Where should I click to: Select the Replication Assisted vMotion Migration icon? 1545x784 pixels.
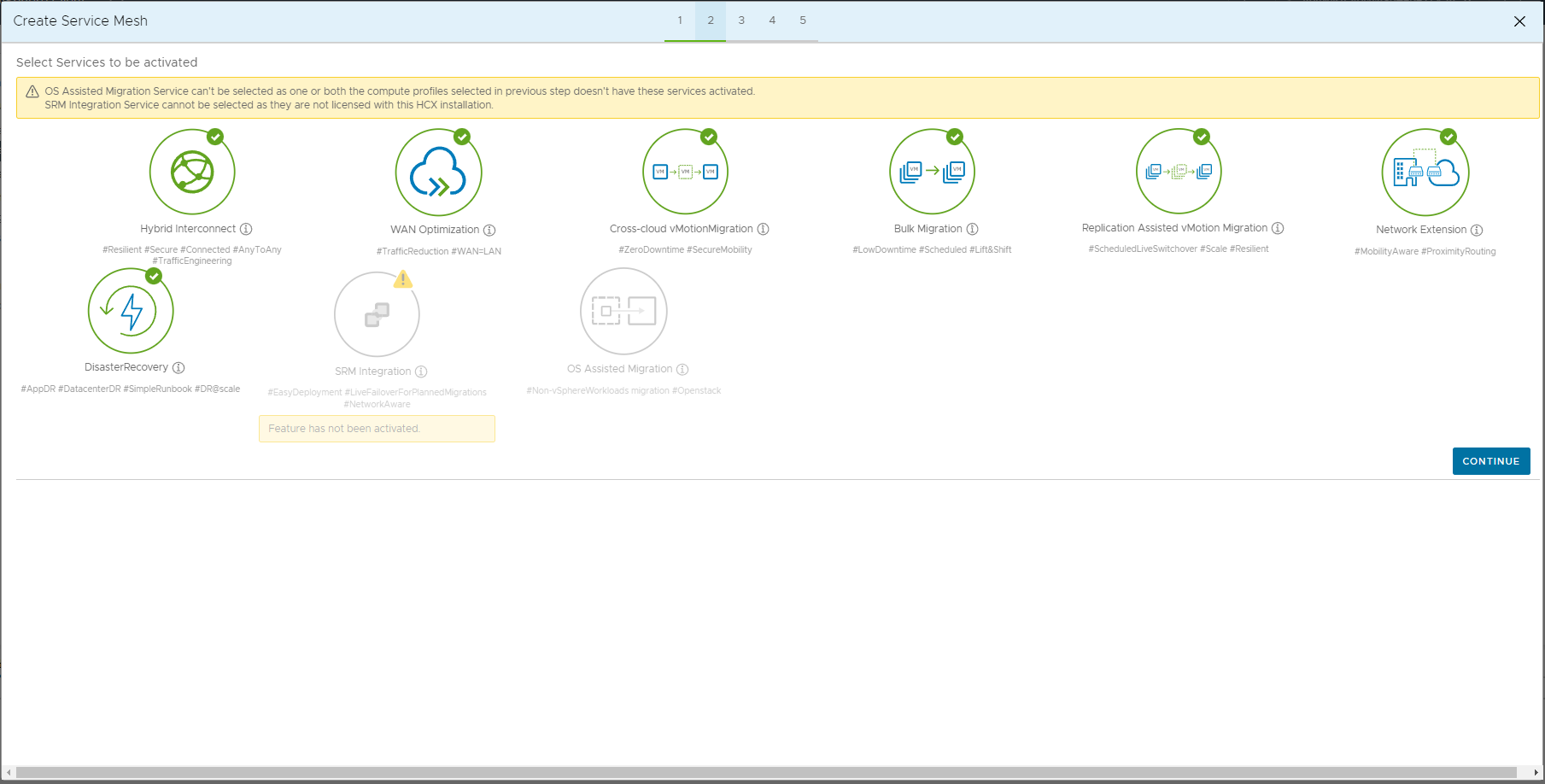pyautogui.click(x=1179, y=171)
